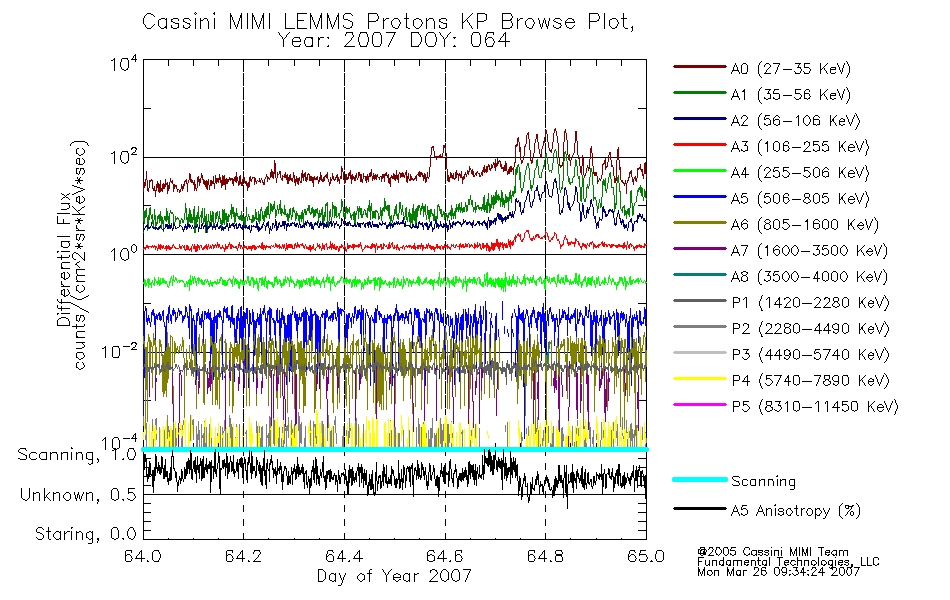Click the lime green A4 legend line
The image size is (950, 600).
pos(700,171)
